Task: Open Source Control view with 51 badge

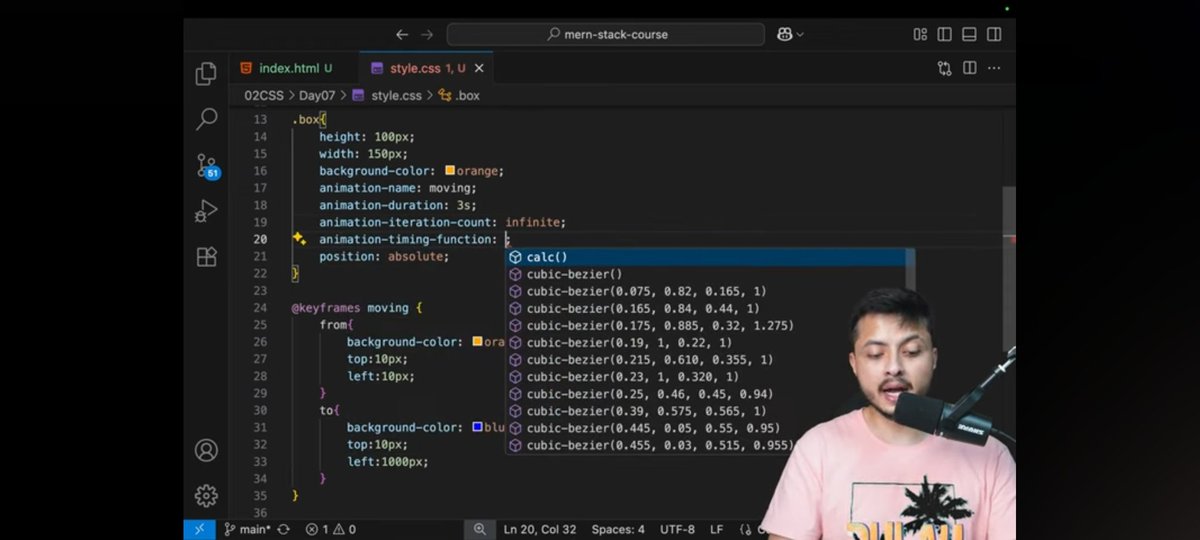Action: pyautogui.click(x=207, y=165)
